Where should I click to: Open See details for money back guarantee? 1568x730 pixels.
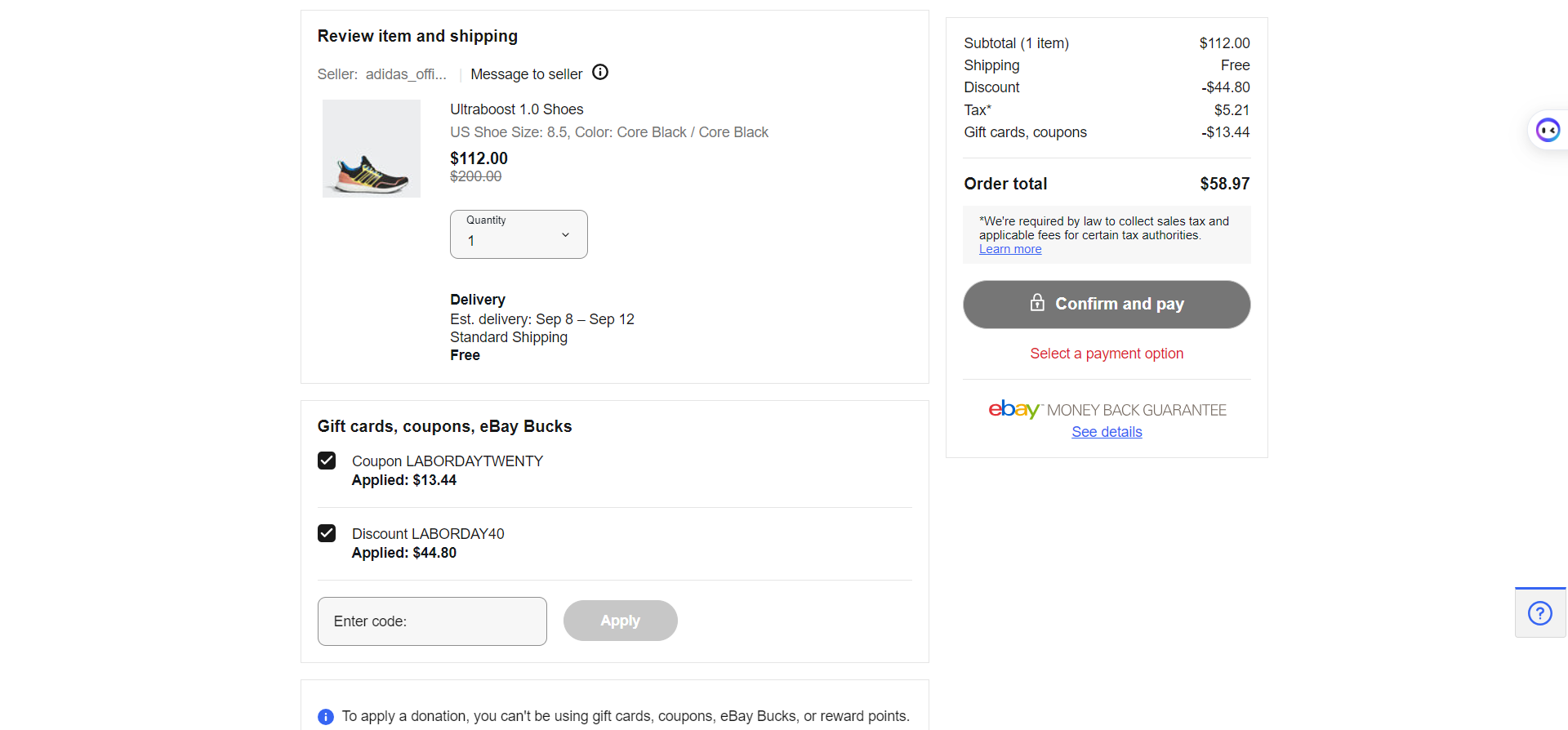[x=1107, y=432]
